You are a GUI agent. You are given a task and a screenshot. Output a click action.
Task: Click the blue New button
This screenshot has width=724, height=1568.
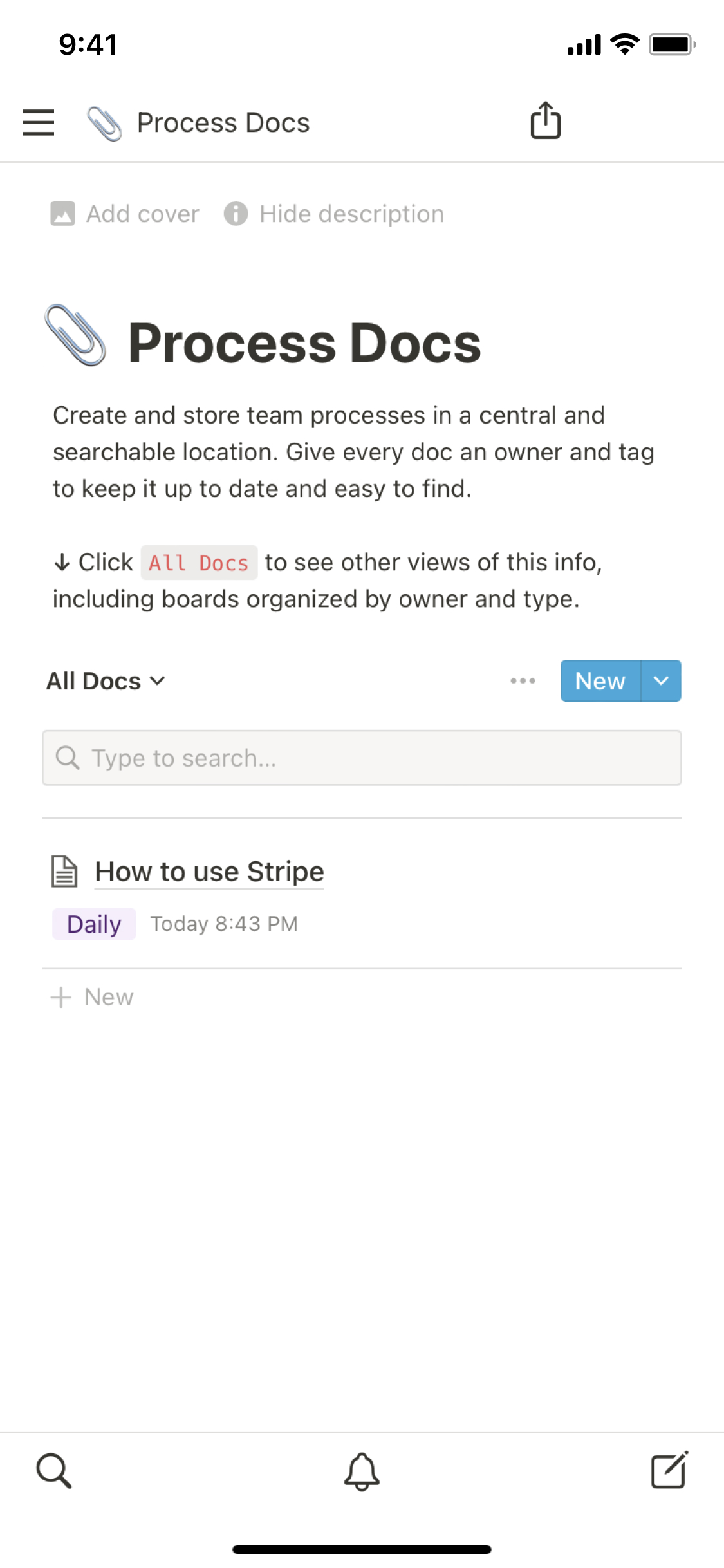click(600, 681)
